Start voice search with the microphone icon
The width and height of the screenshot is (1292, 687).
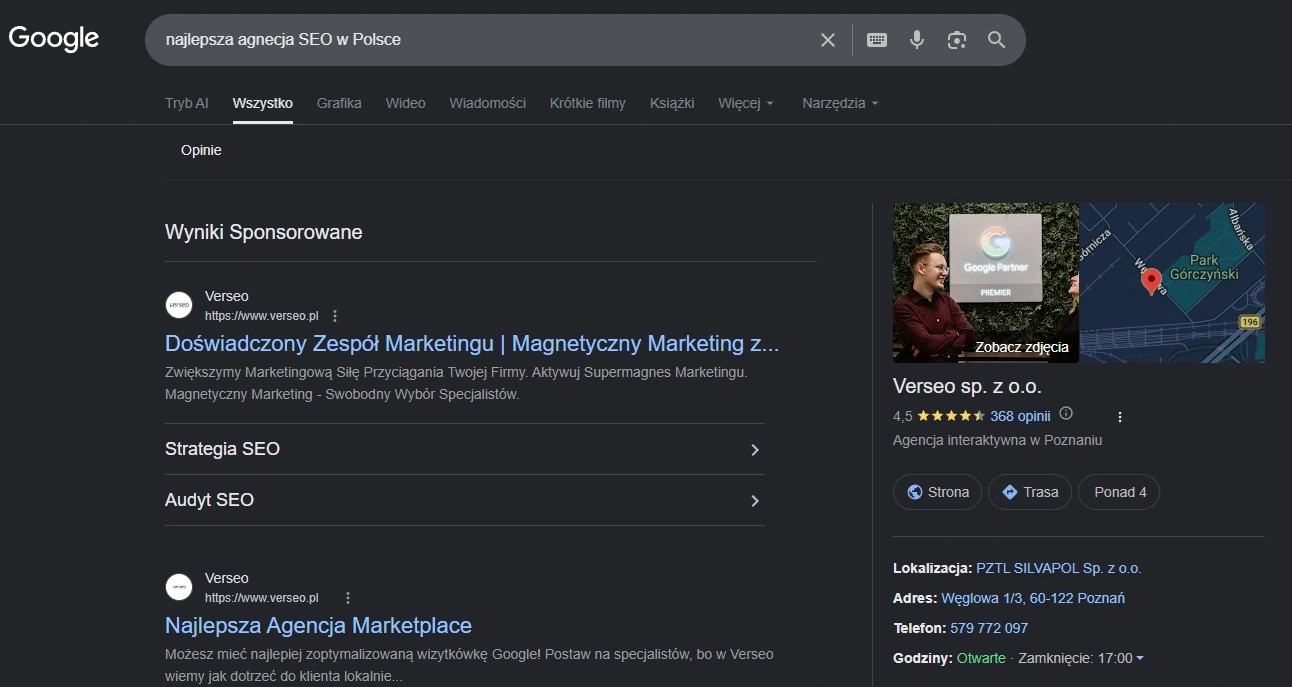[917, 40]
